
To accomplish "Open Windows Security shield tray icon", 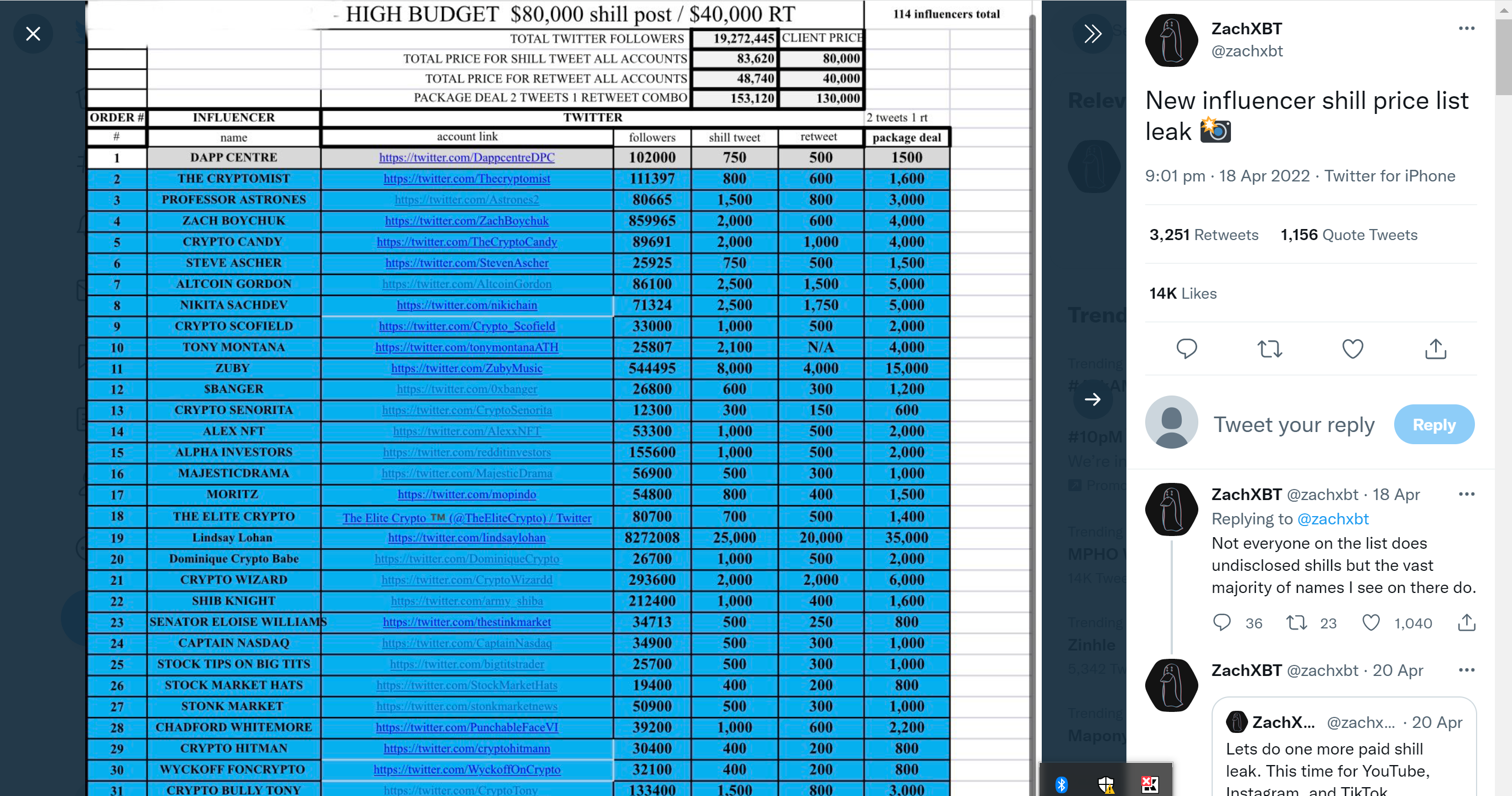I will (1106, 784).
